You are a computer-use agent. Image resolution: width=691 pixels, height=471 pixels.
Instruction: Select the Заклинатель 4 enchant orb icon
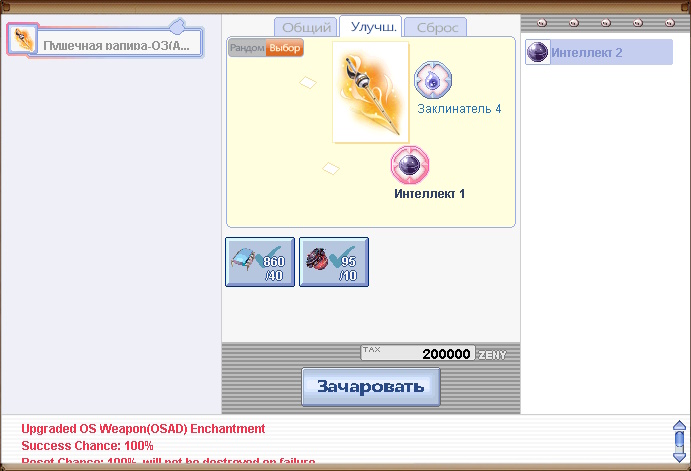click(x=433, y=79)
